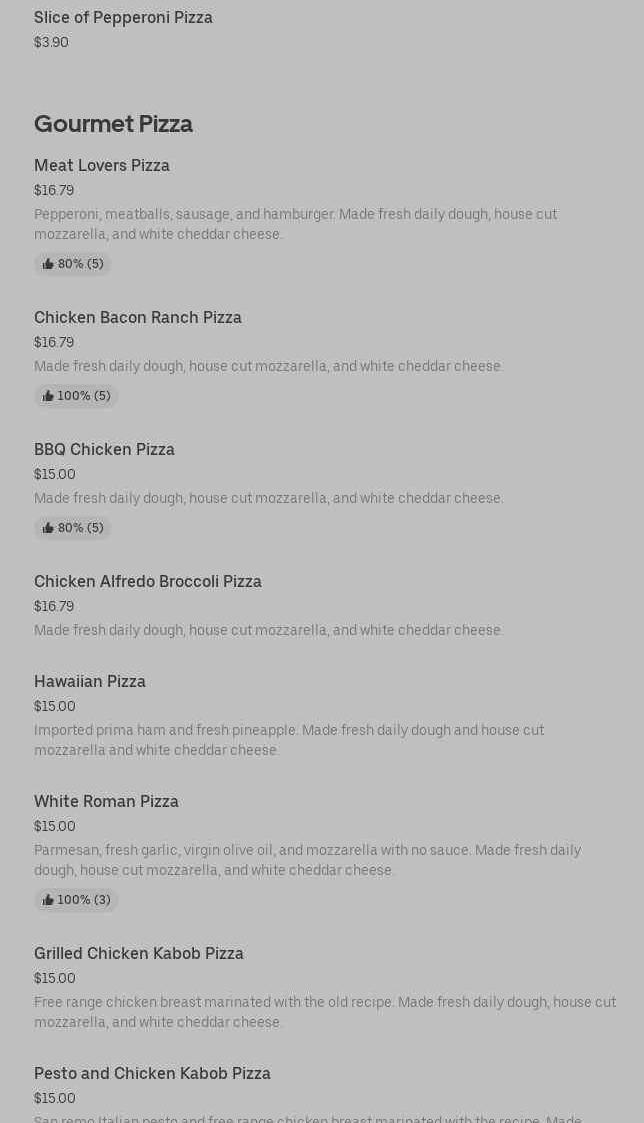Click the $3.90 pepperoni slice price

point(51,42)
